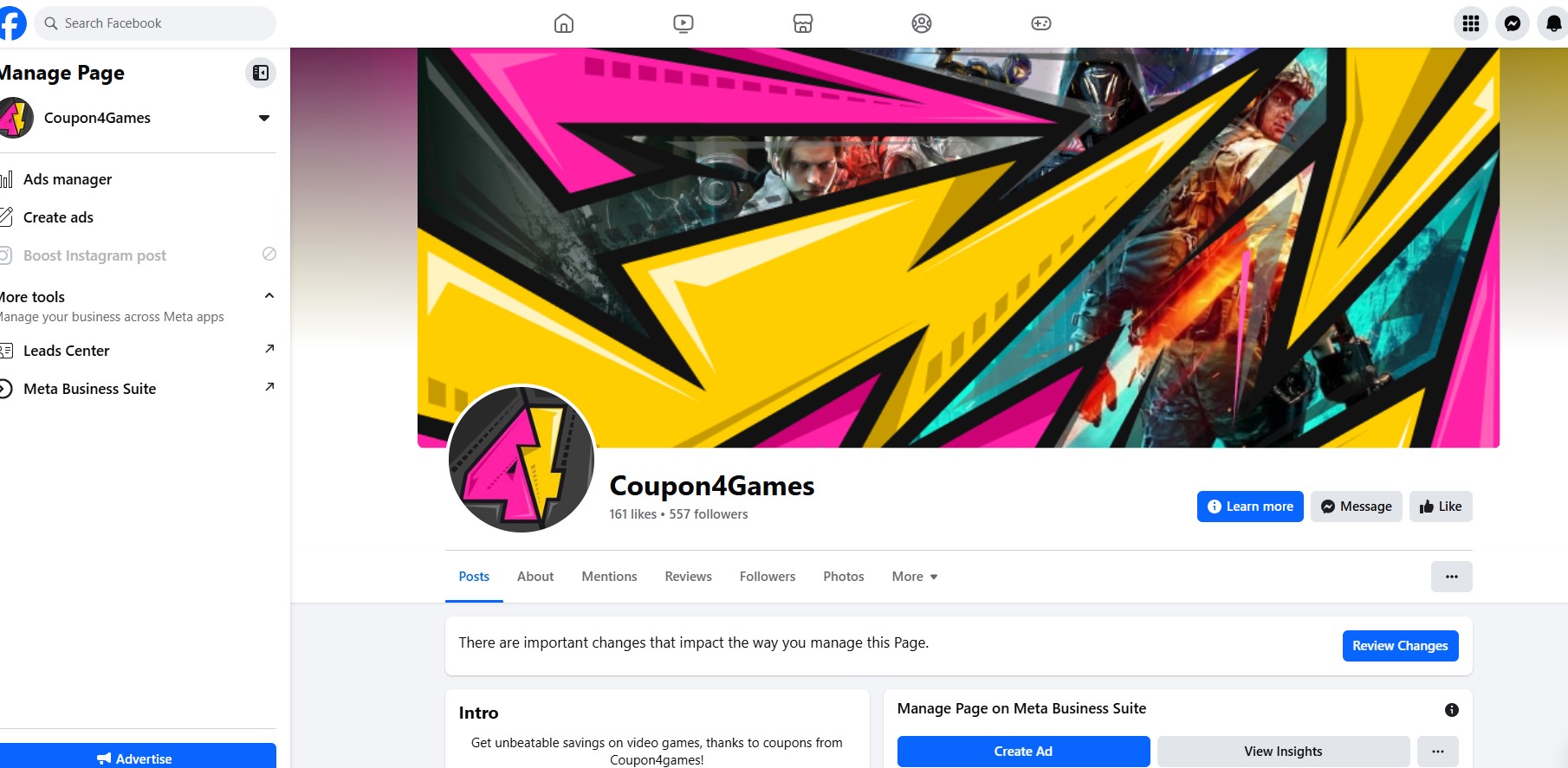Image resolution: width=1568 pixels, height=768 pixels.
Task: Expand the Coupon4Games page switcher dropdown
Action: pyautogui.click(x=264, y=118)
